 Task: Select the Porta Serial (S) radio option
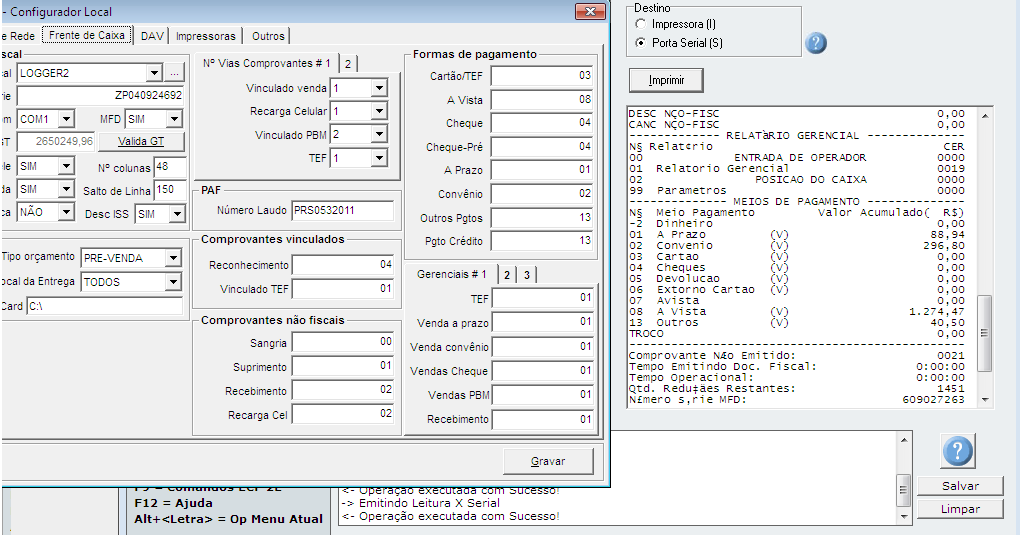pos(641,43)
